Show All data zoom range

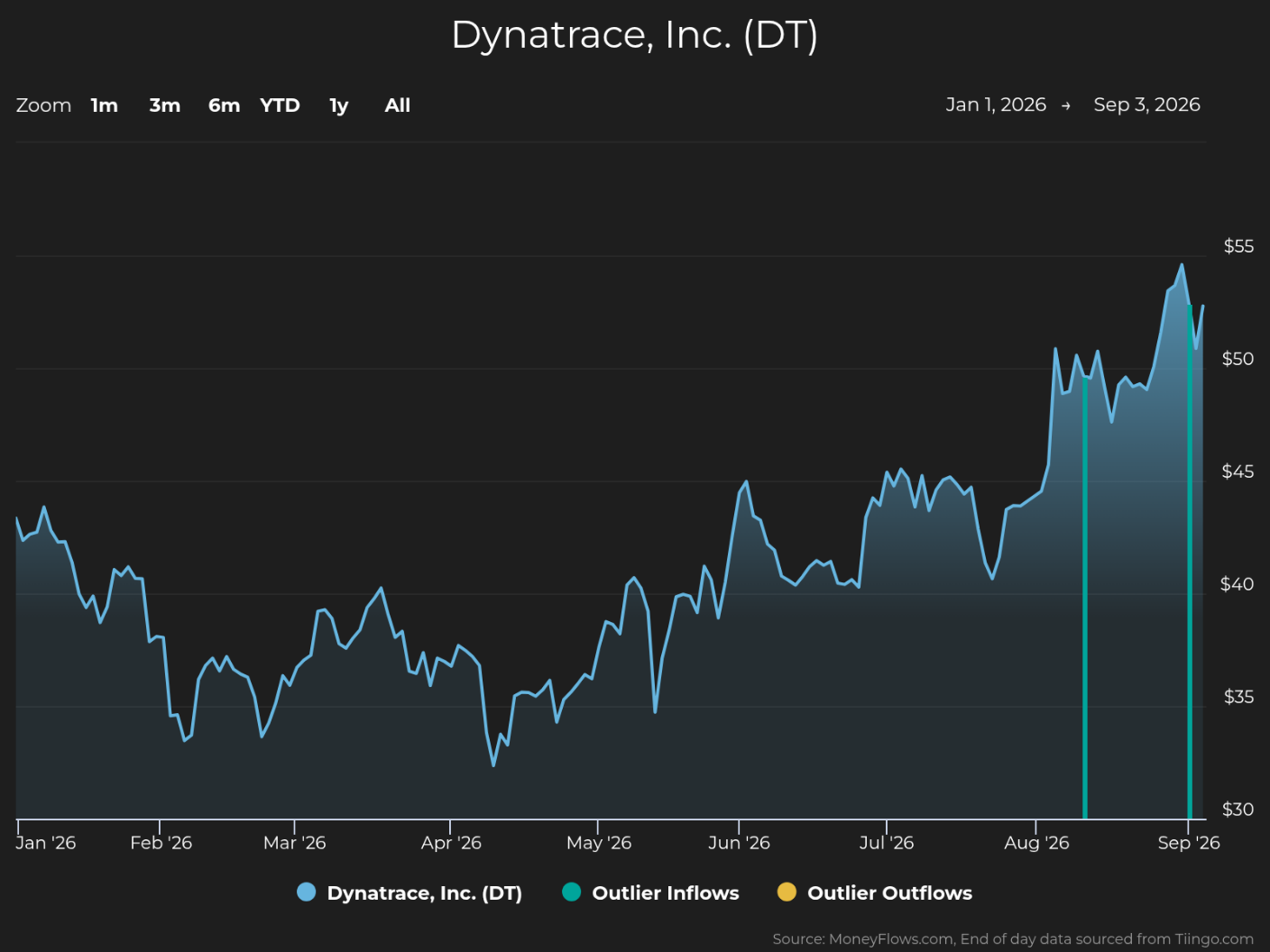(398, 105)
